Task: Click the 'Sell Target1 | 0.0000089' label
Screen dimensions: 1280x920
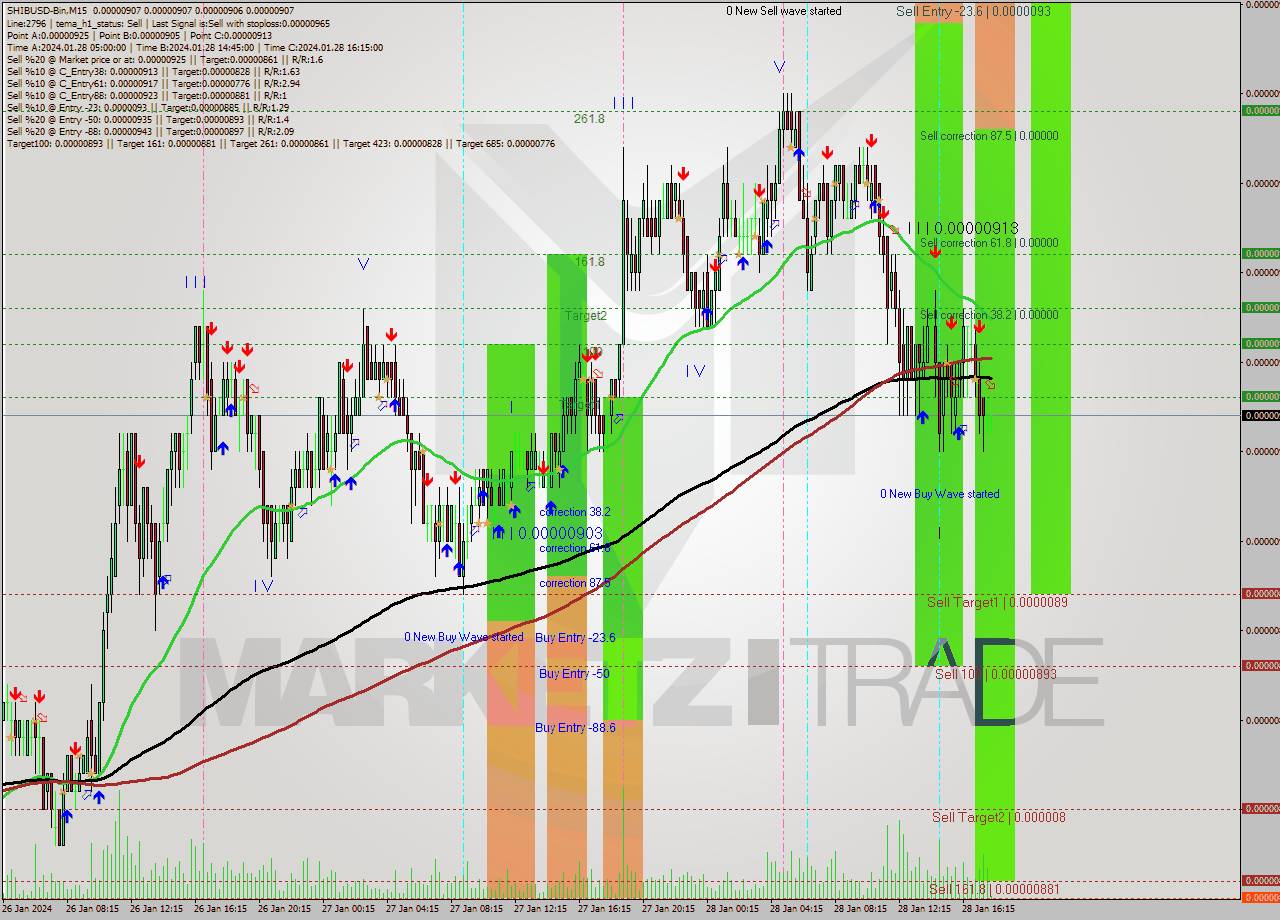Action: 997,602
